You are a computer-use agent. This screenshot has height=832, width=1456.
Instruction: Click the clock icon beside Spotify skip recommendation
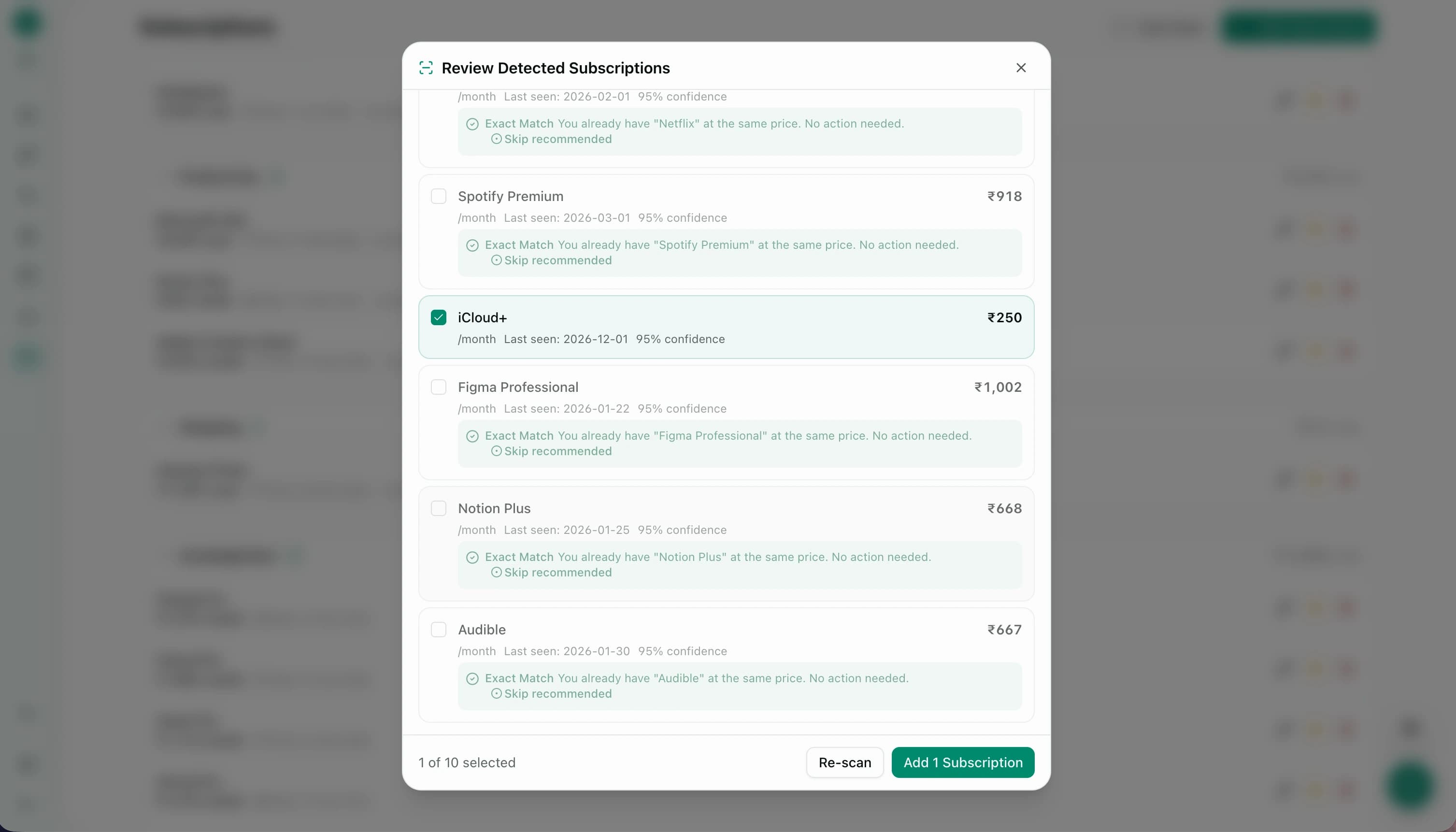coord(496,260)
